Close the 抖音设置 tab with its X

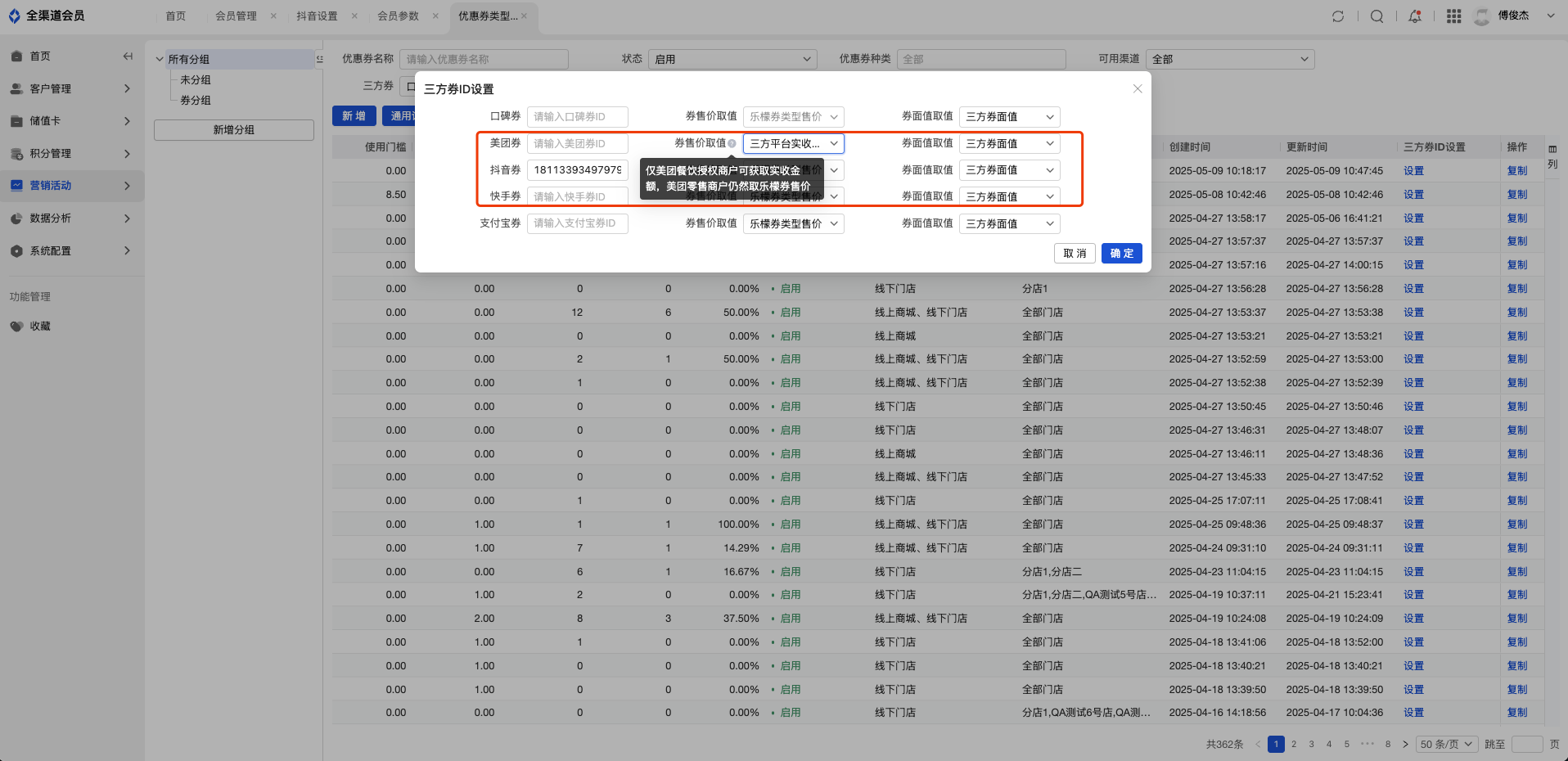pos(354,16)
